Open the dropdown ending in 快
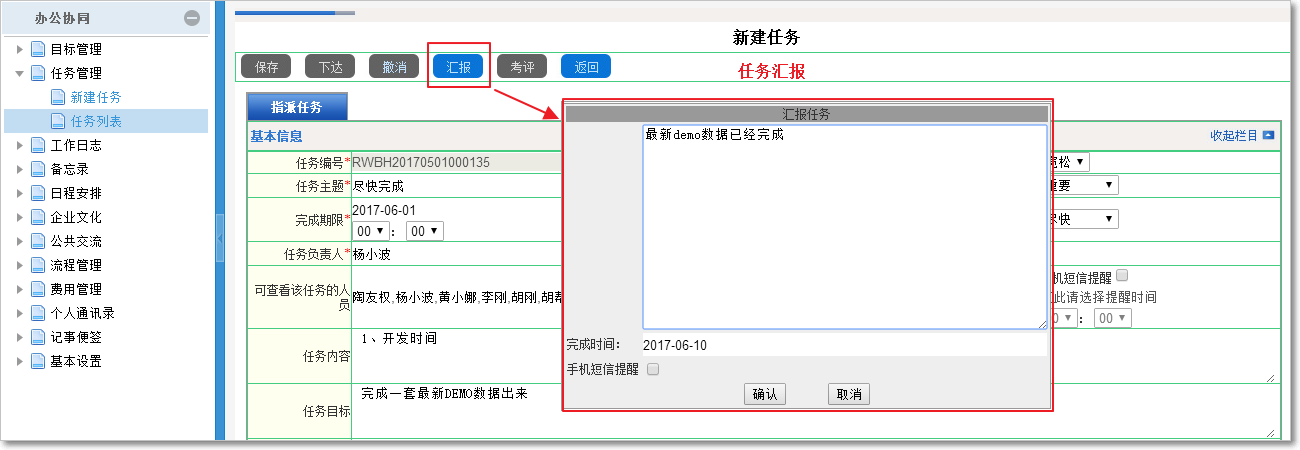1300x450 pixels. [1082, 219]
